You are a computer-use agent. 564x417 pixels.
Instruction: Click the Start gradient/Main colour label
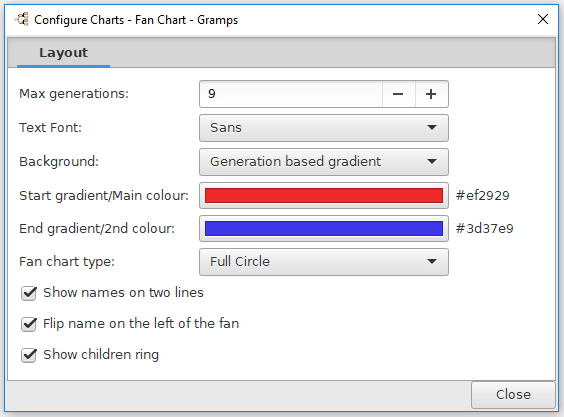104,196
